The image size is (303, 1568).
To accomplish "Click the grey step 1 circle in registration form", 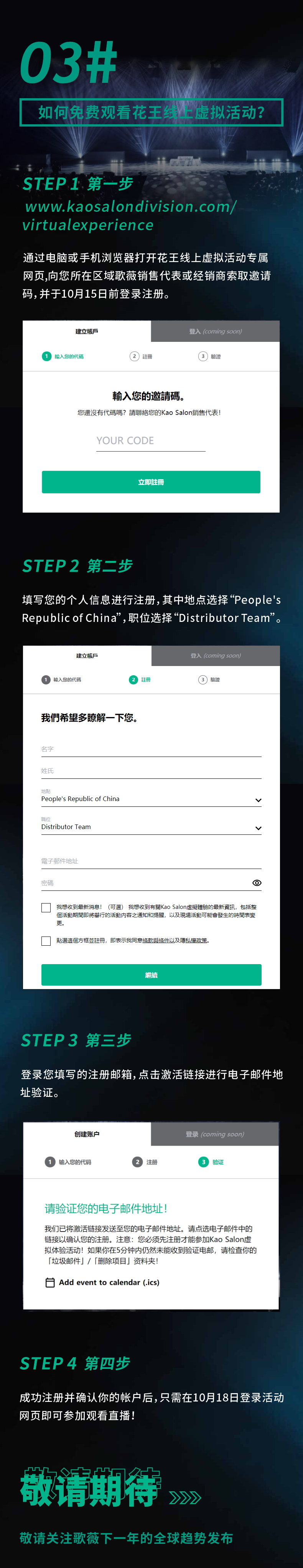I will (x=46, y=679).
